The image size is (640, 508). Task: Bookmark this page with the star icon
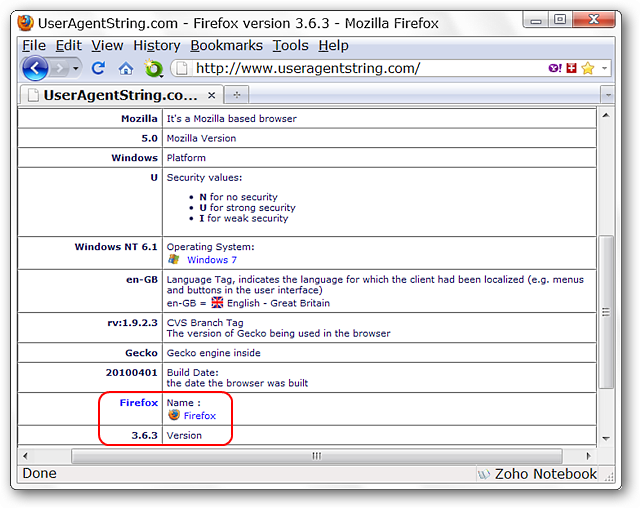588,68
